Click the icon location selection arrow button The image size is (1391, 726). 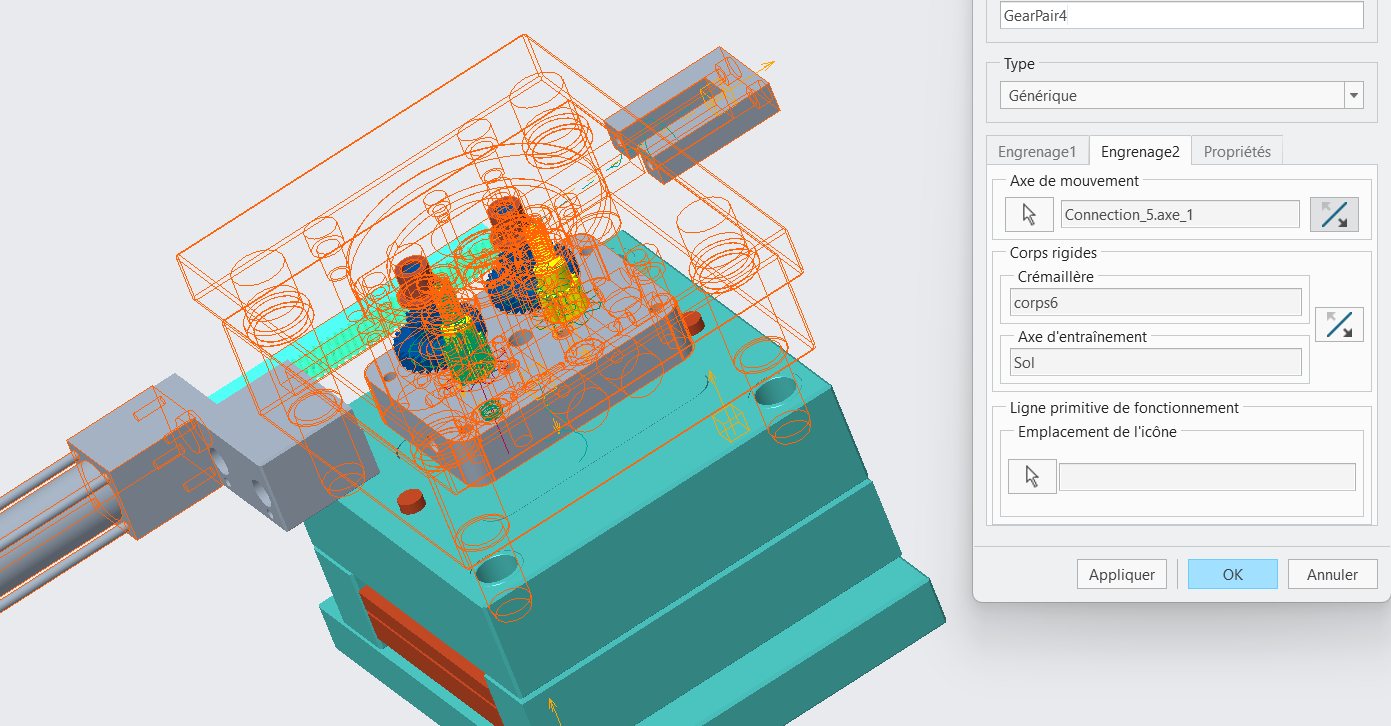[1033, 476]
